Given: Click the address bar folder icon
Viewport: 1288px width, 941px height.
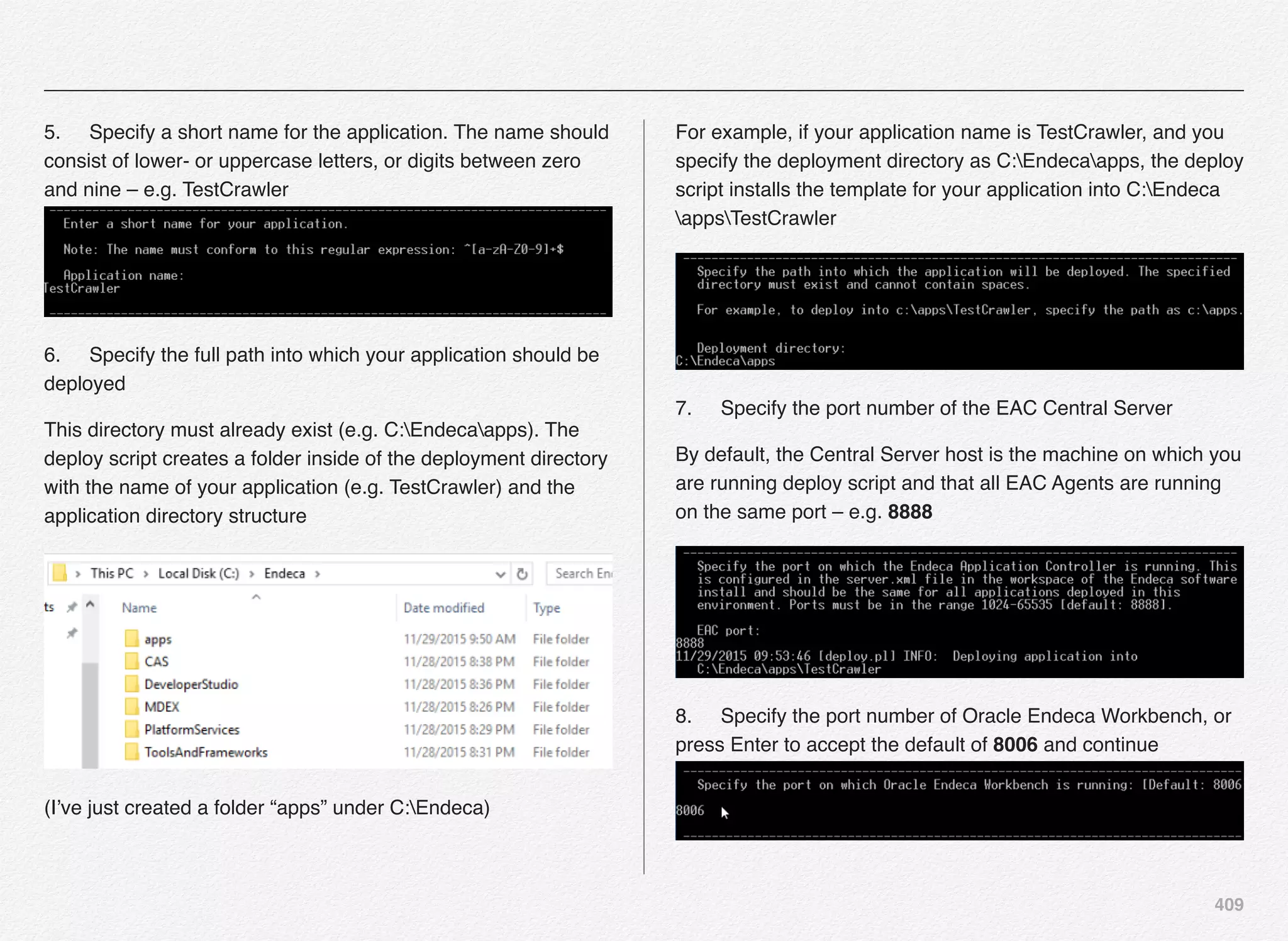Looking at the screenshot, I should point(60,573).
